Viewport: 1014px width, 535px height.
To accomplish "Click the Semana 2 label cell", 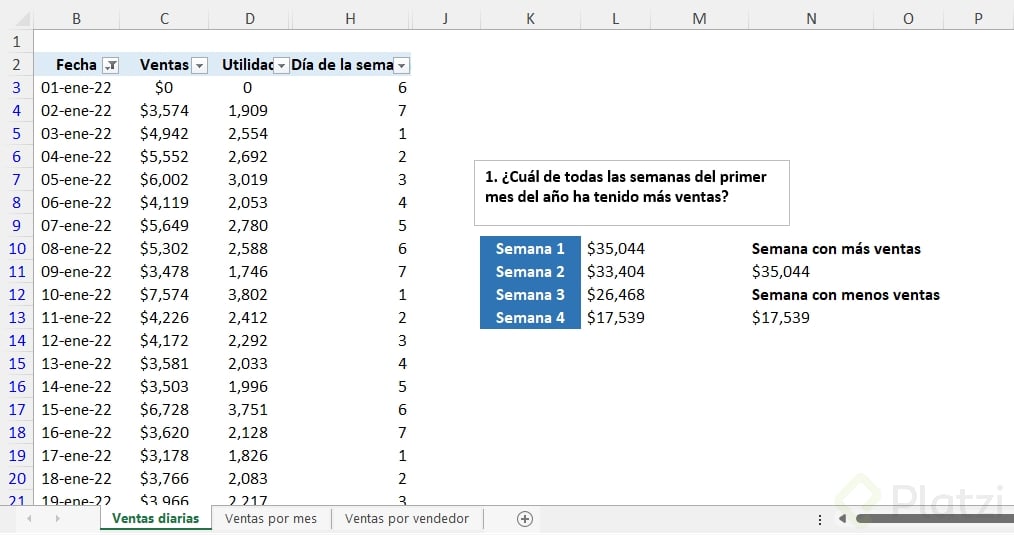I will (530, 272).
